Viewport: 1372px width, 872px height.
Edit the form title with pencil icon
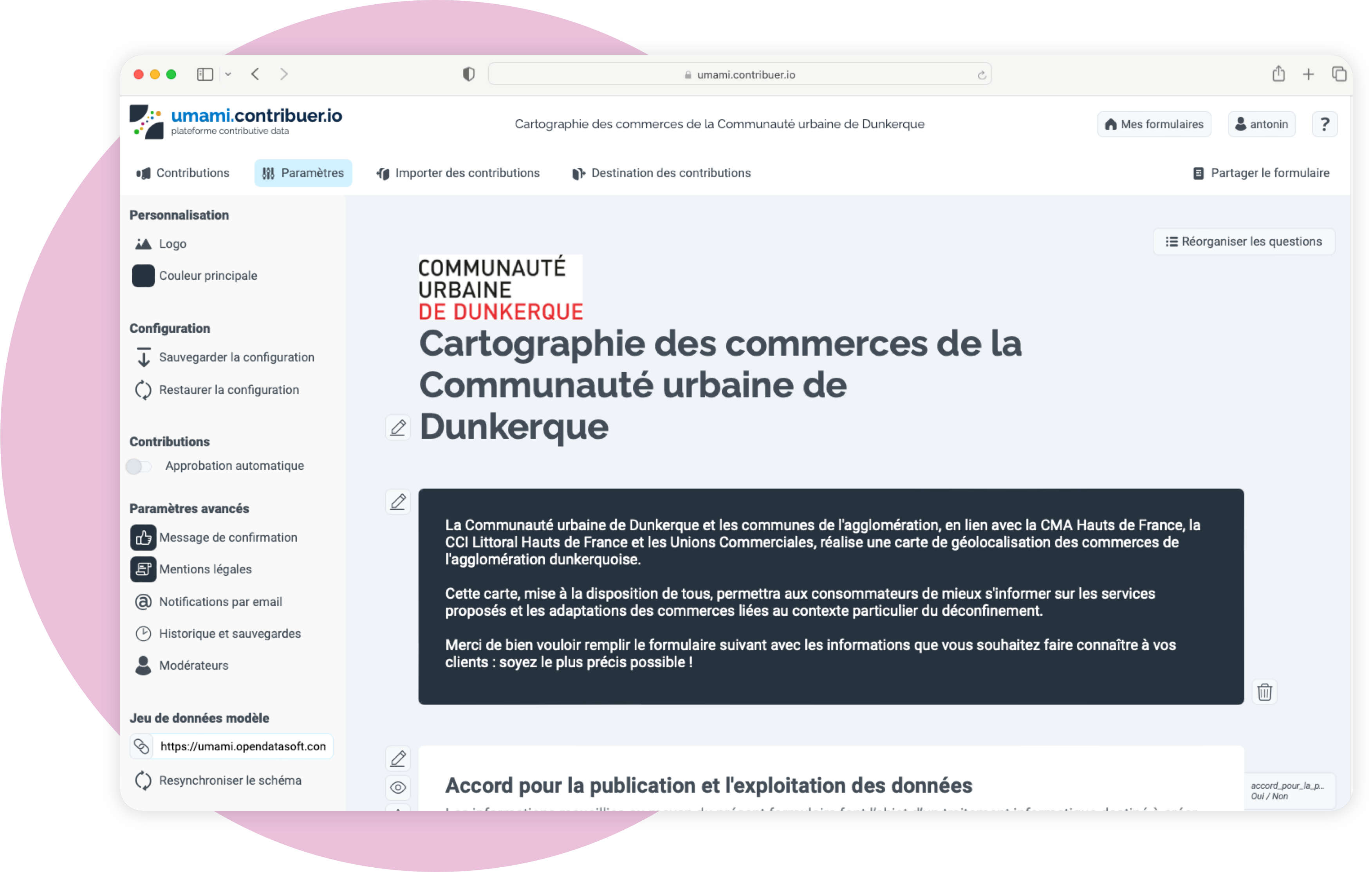coord(398,427)
